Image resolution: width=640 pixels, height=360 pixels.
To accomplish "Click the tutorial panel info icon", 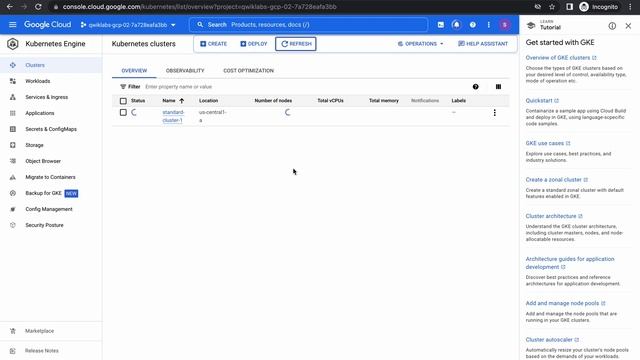I will coord(612,26).
